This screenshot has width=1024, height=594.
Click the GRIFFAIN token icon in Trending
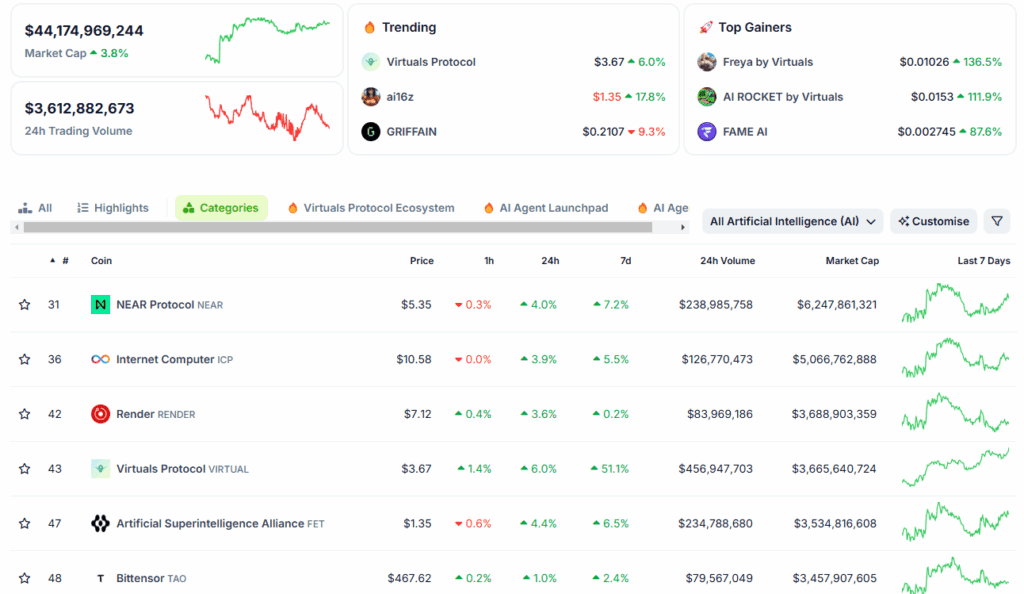(370, 131)
